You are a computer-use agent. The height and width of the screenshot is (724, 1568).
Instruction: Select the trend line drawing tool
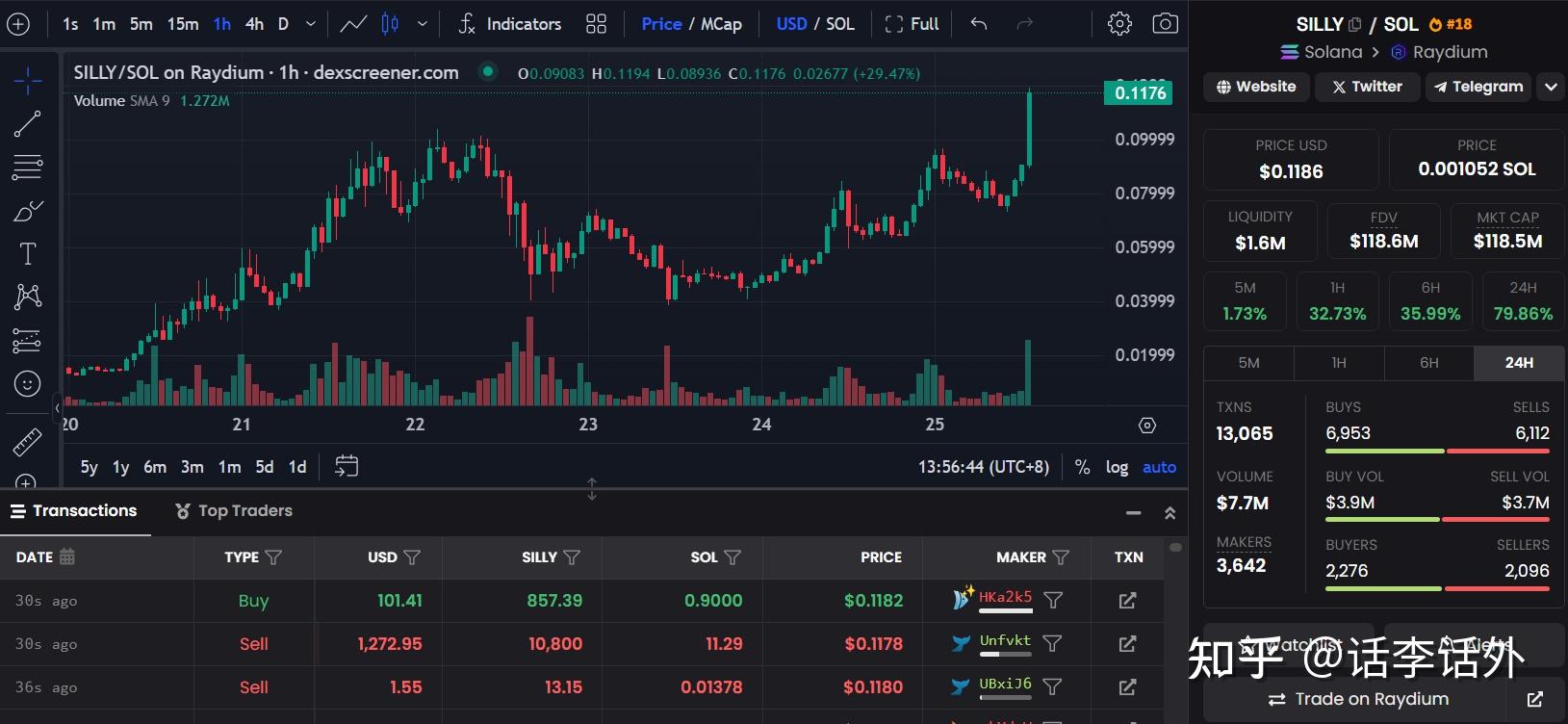click(x=28, y=123)
